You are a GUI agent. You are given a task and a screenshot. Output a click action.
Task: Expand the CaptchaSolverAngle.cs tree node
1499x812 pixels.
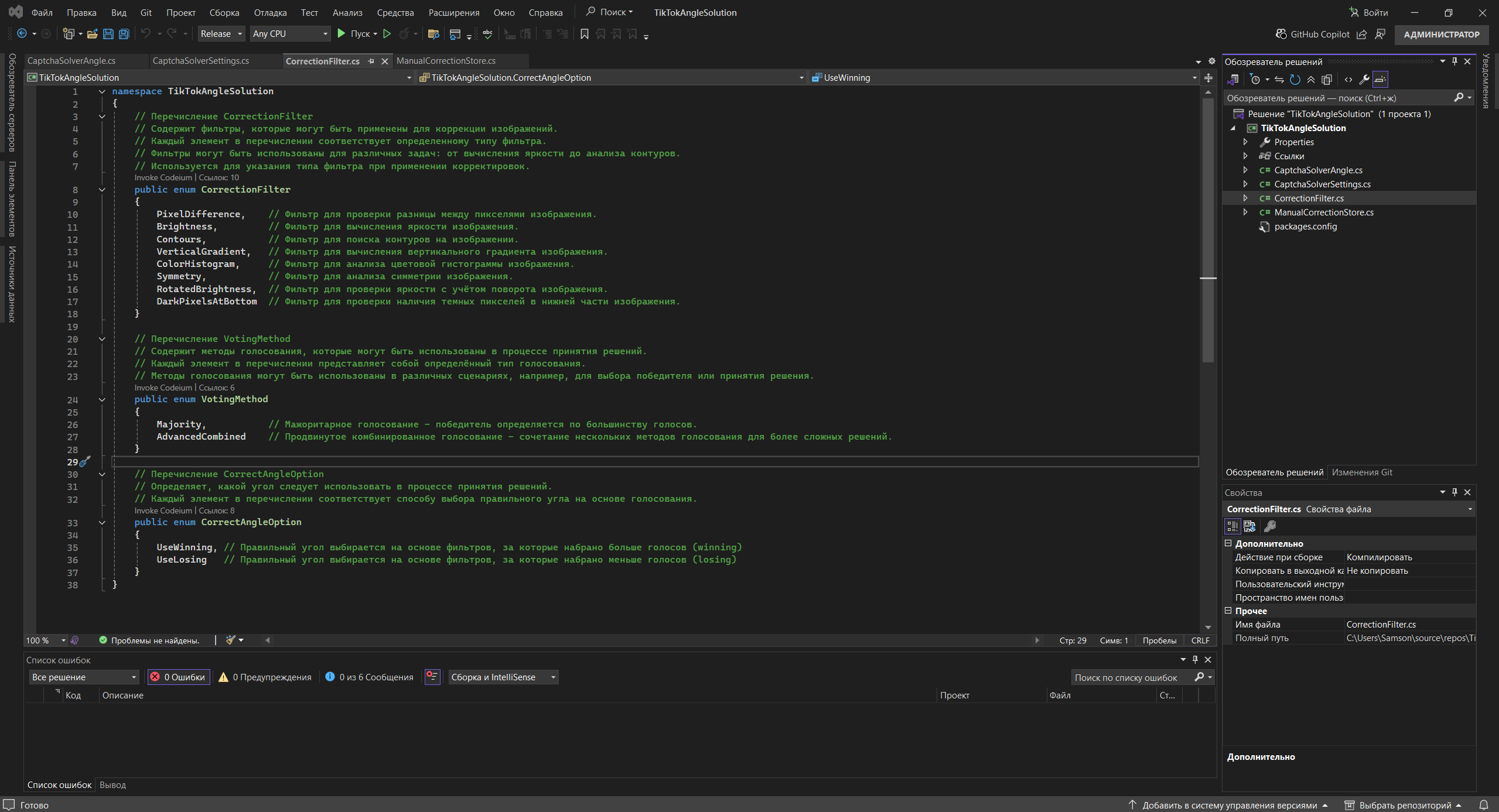1245,170
